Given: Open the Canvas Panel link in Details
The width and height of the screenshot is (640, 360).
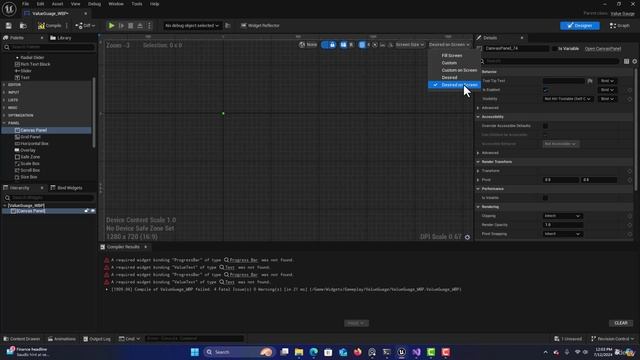Looking at the screenshot, I should [x=603, y=49].
